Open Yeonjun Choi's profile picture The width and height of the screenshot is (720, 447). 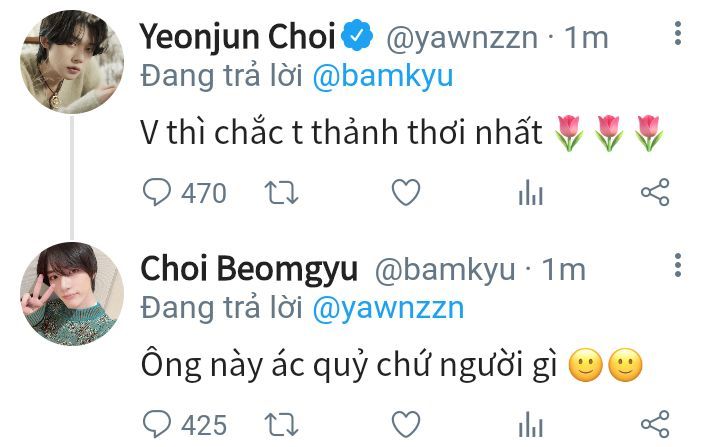pyautogui.click(x=72, y=62)
